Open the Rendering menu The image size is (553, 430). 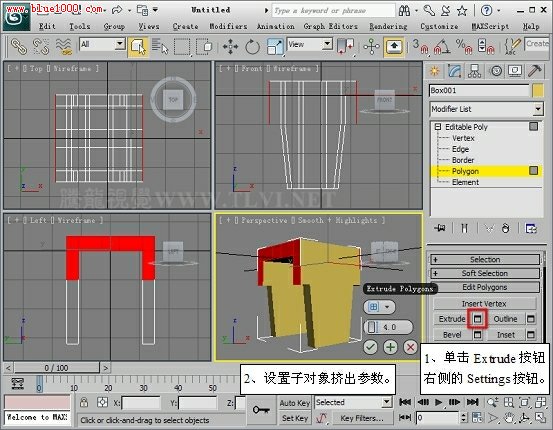pos(388,26)
